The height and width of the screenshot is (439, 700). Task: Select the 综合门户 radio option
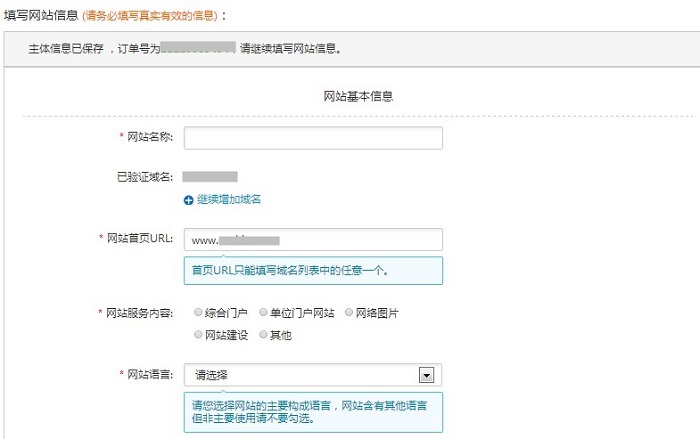[199, 313]
